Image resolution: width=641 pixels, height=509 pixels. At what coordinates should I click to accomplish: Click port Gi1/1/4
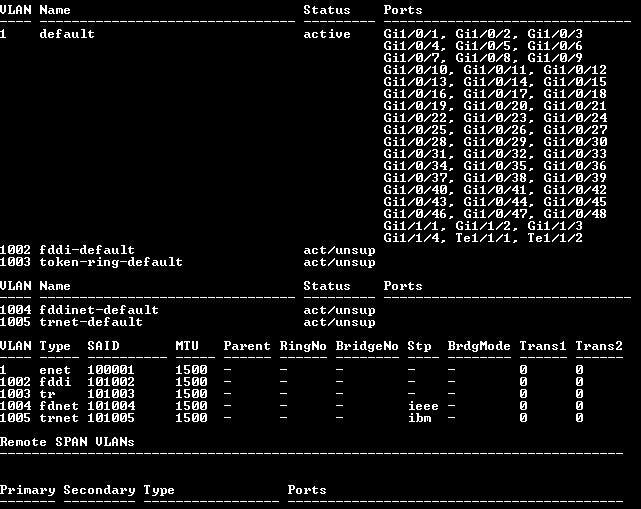click(x=411, y=238)
